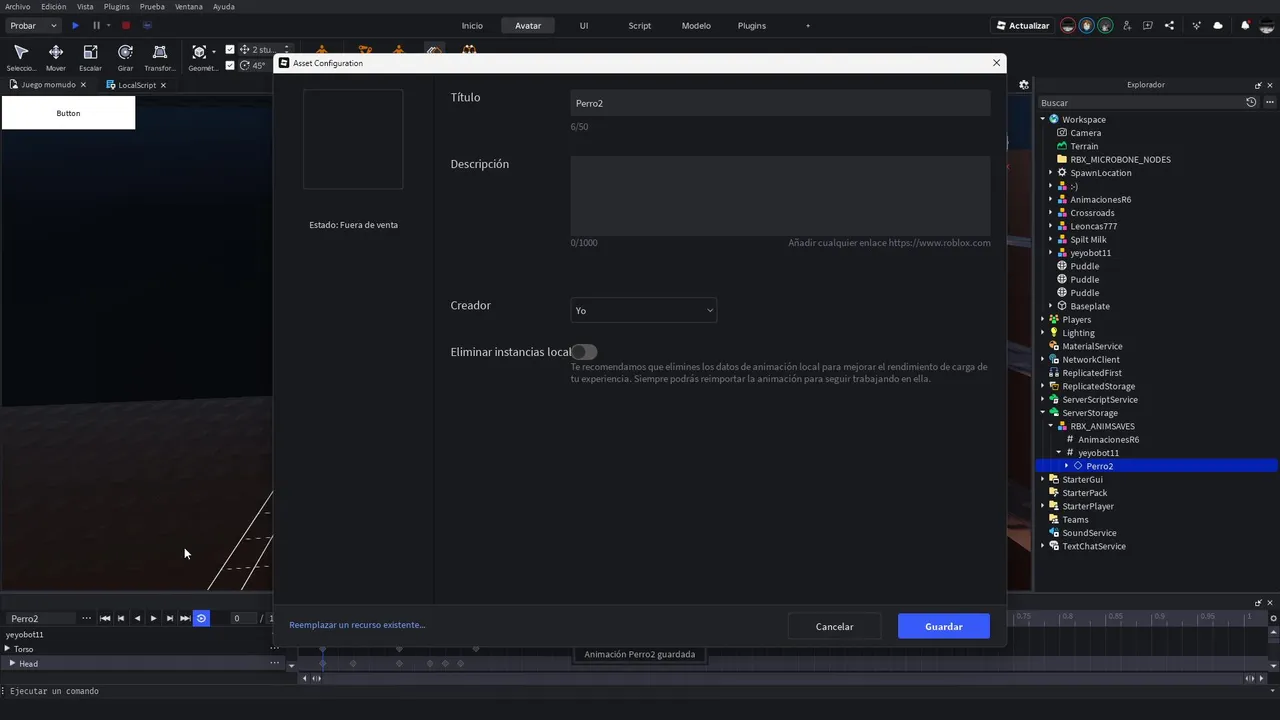Open the viewport settings gear icon
The width and height of the screenshot is (1280, 720).
click(x=1024, y=85)
